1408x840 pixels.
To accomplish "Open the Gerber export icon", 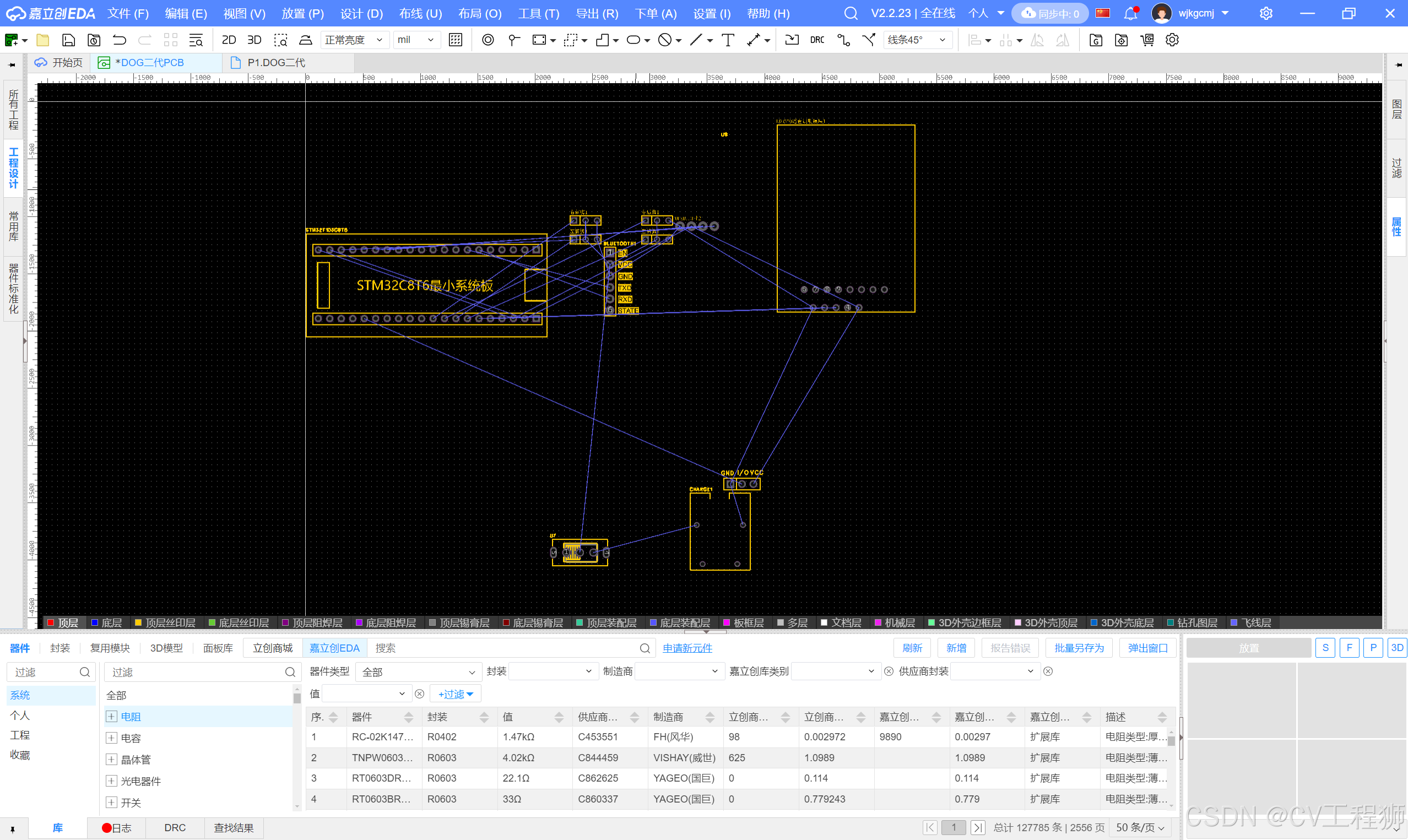I will coord(1096,40).
